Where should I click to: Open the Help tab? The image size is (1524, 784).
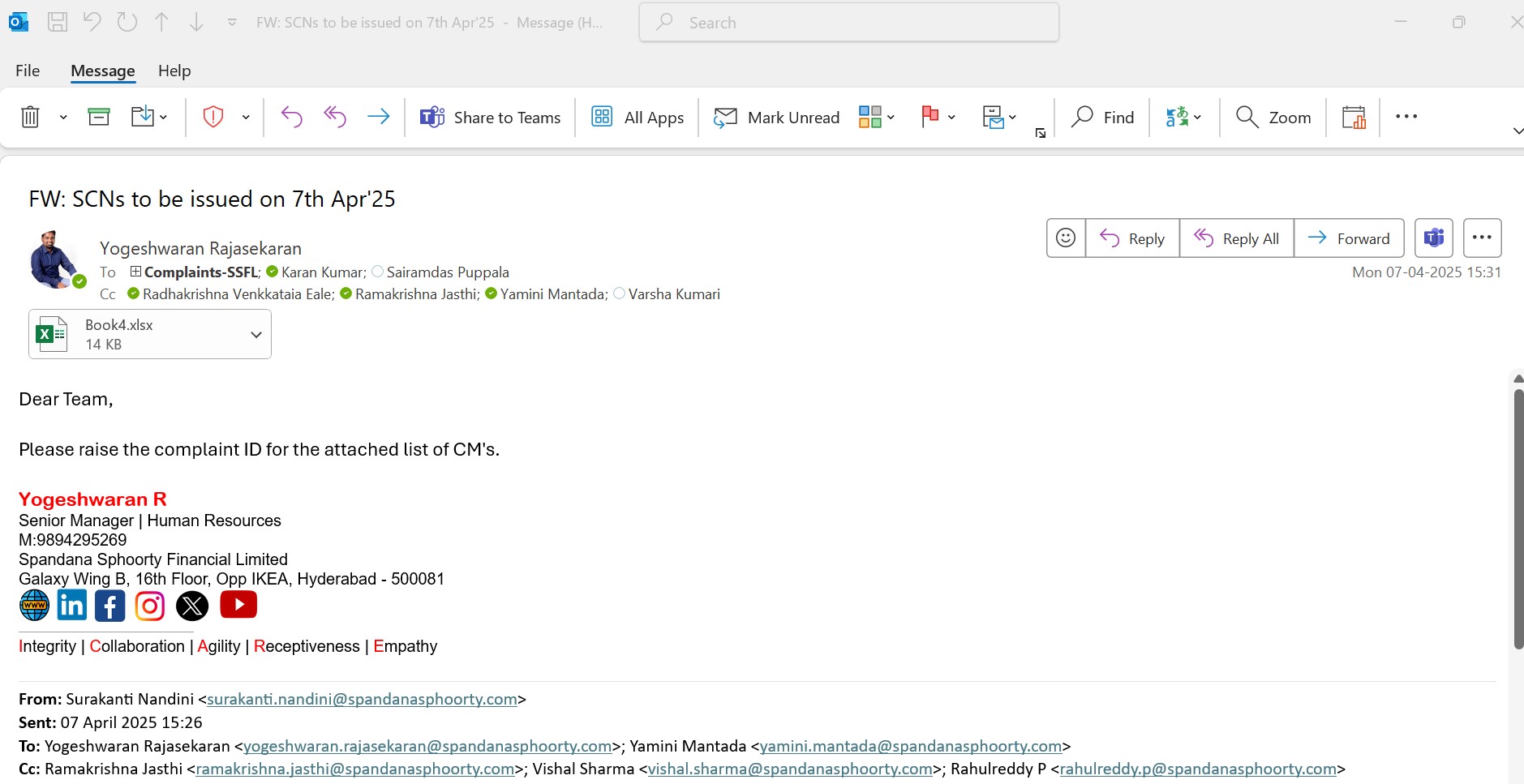pos(174,71)
